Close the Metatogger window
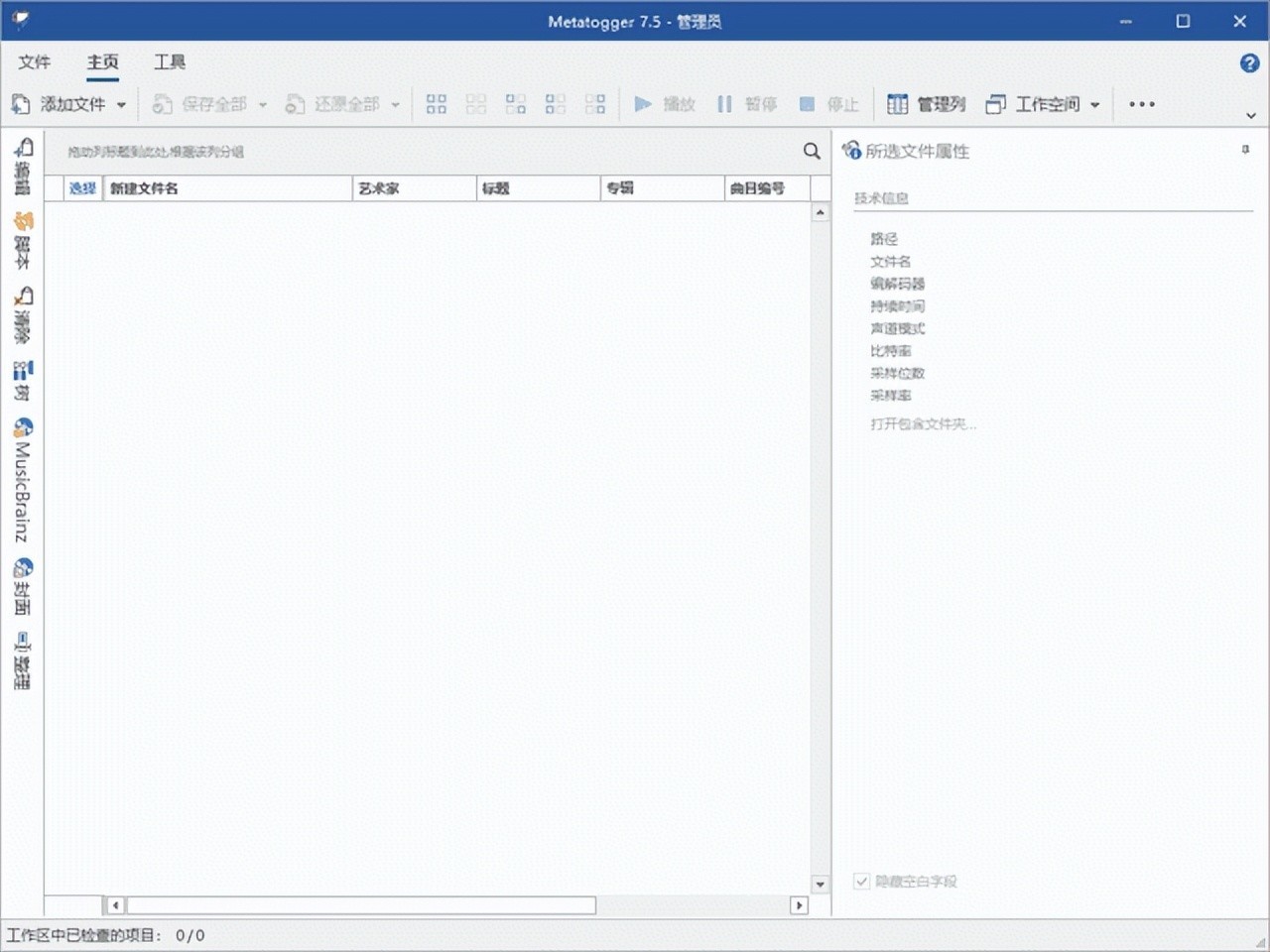The width and height of the screenshot is (1270, 952). point(1240,21)
